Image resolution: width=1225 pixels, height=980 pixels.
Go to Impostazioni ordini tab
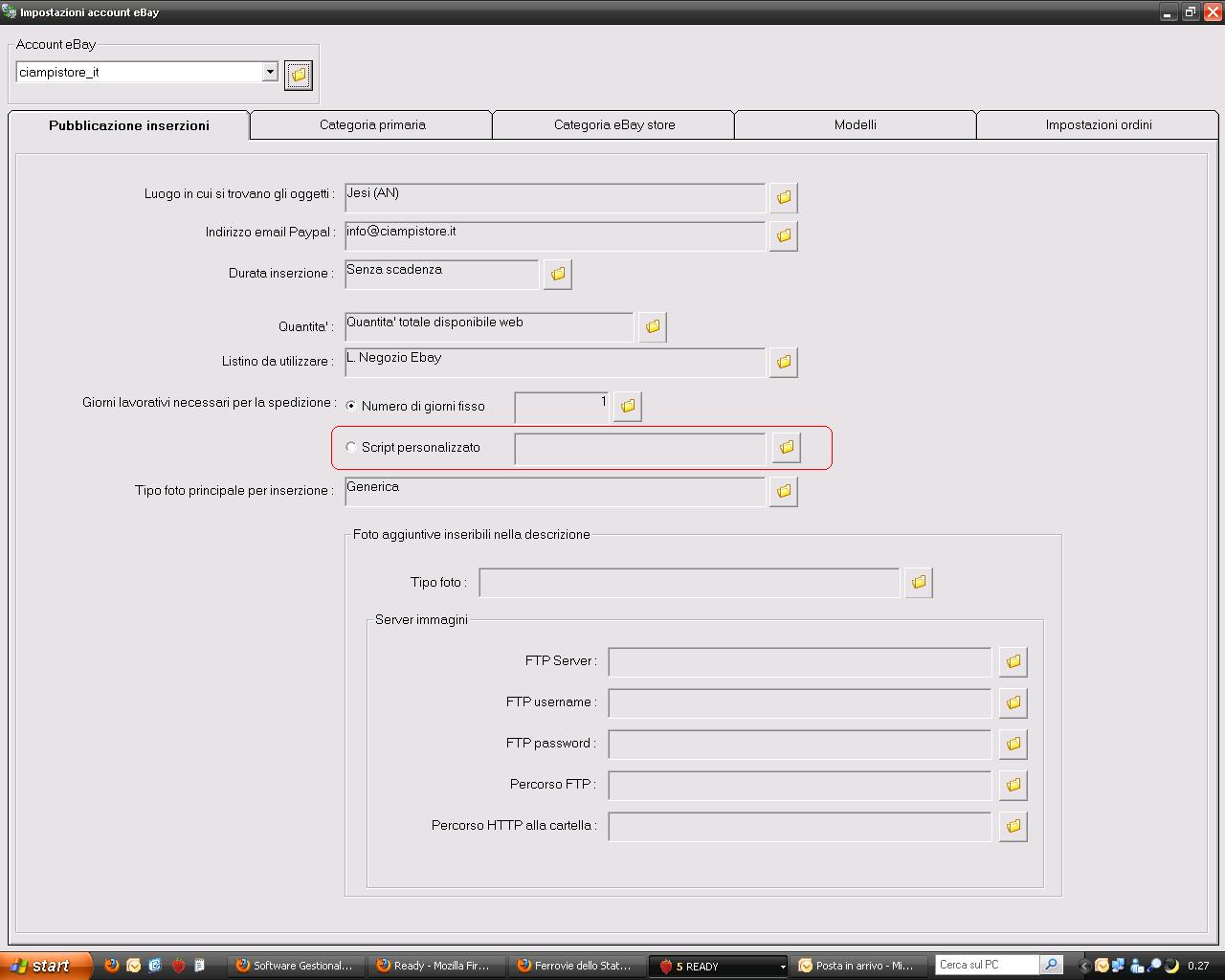(1099, 124)
